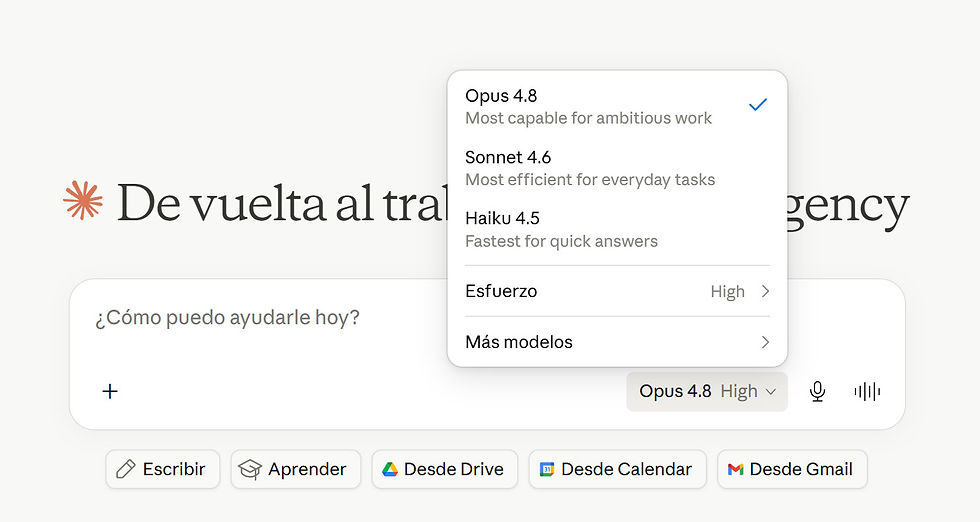The height and width of the screenshot is (522, 980).
Task: Select Opus 4.8 model option
Action: pos(618,106)
